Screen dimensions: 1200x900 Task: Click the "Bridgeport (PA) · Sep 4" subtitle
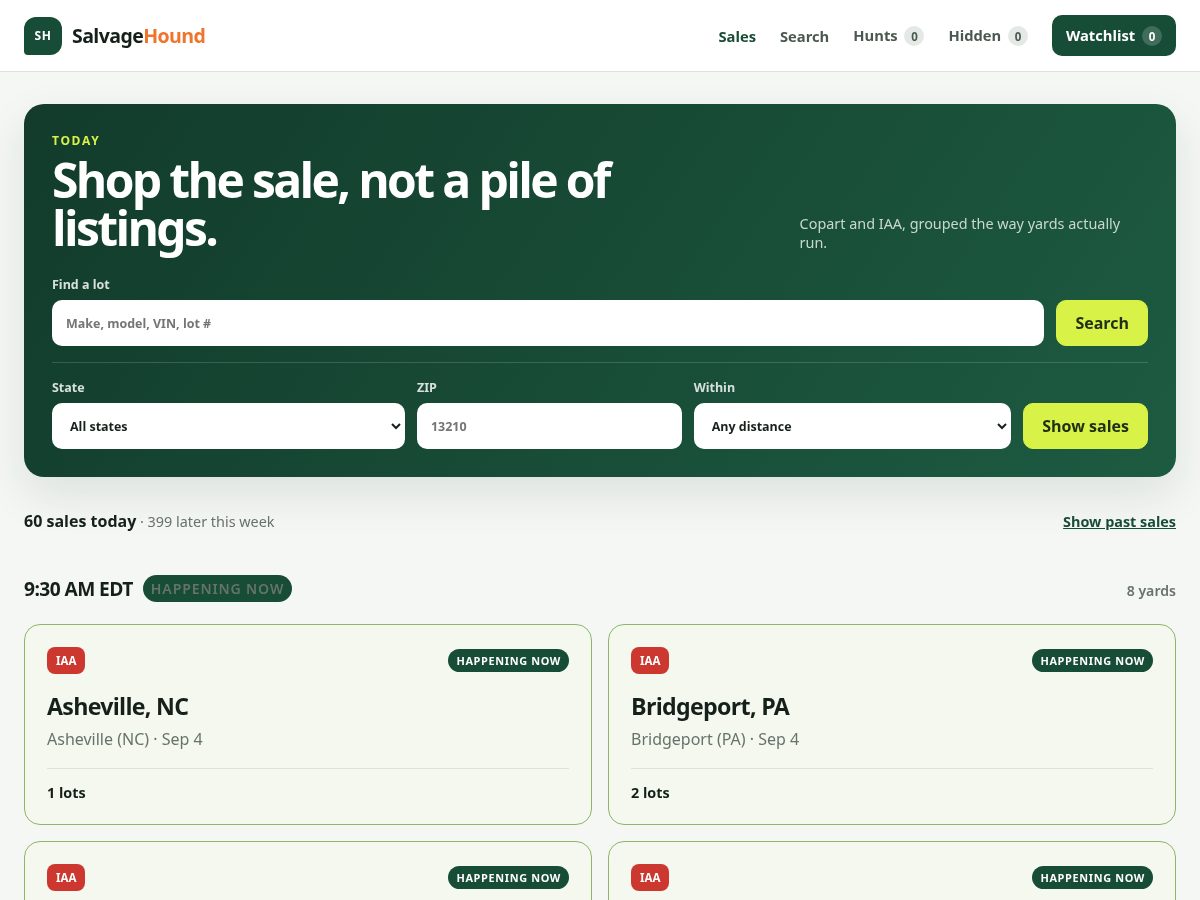tap(715, 739)
